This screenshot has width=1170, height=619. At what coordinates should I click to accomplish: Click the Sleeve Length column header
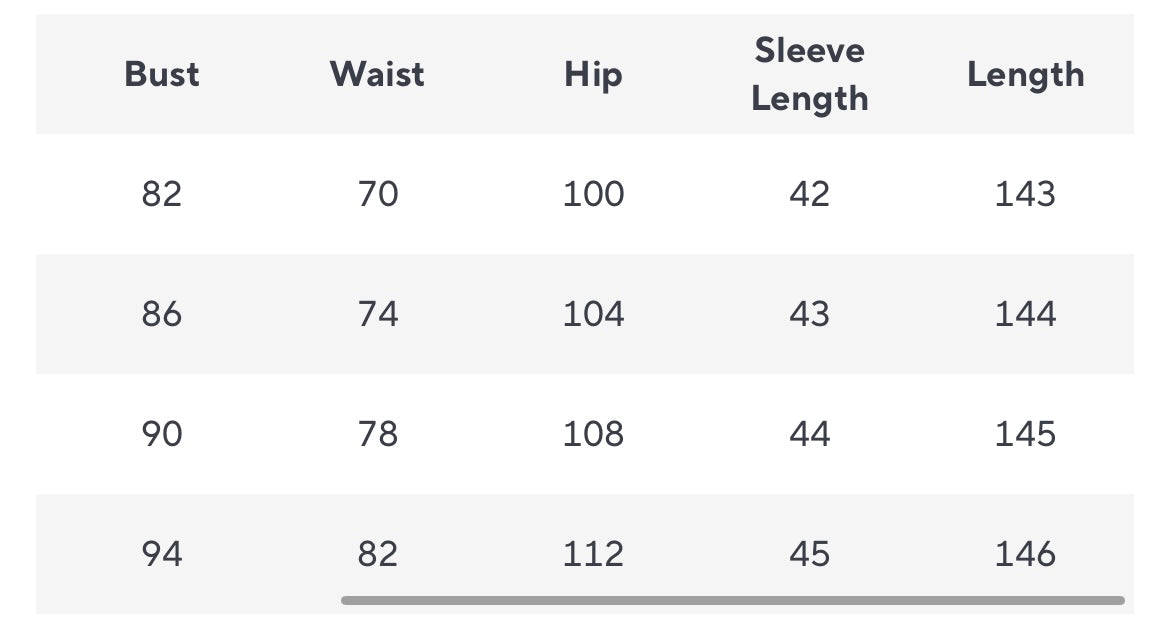(809, 74)
